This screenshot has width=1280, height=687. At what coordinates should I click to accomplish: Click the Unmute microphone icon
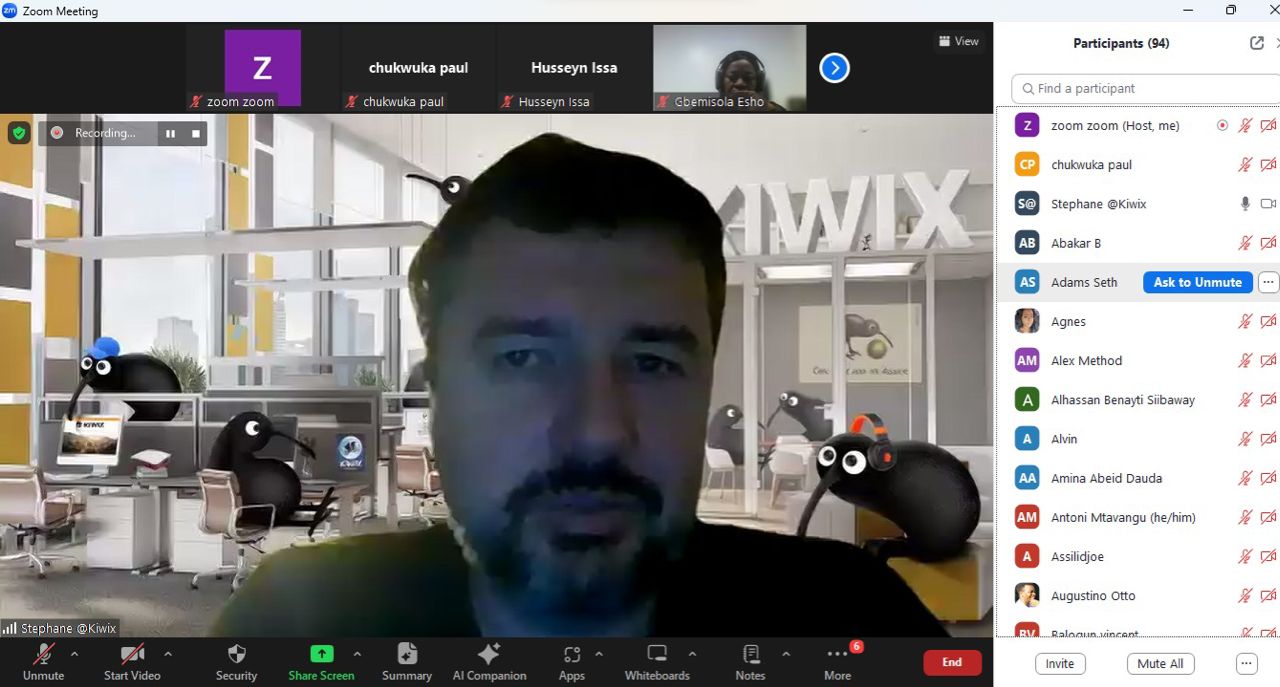(43, 654)
